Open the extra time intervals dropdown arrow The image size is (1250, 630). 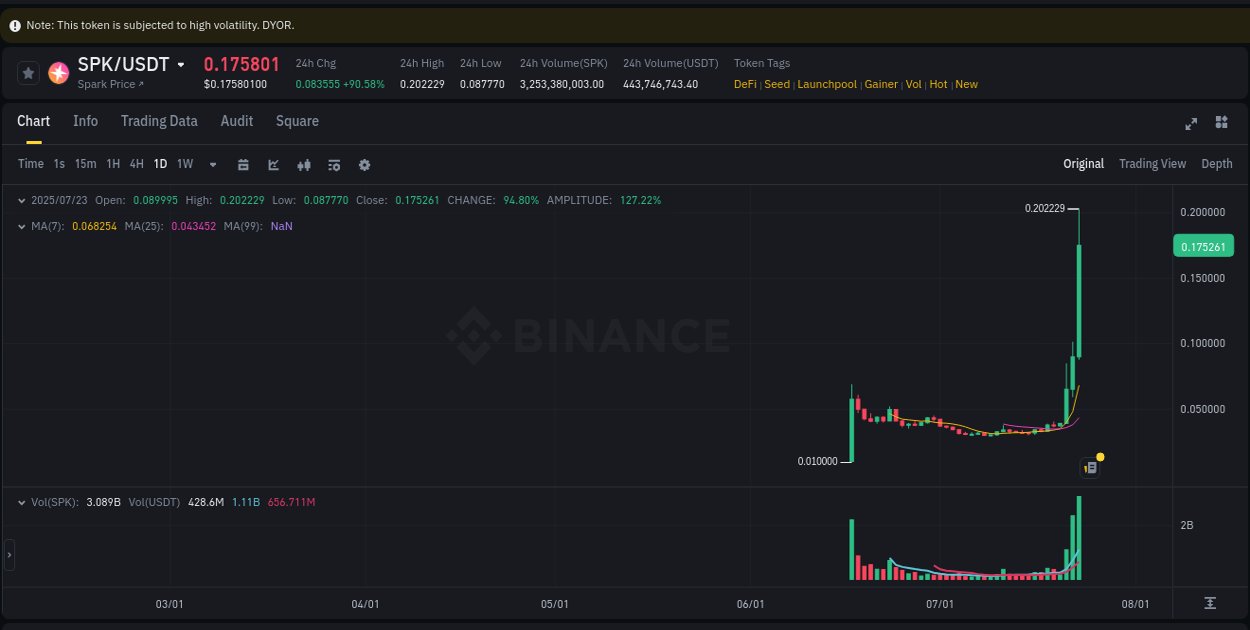(212, 164)
